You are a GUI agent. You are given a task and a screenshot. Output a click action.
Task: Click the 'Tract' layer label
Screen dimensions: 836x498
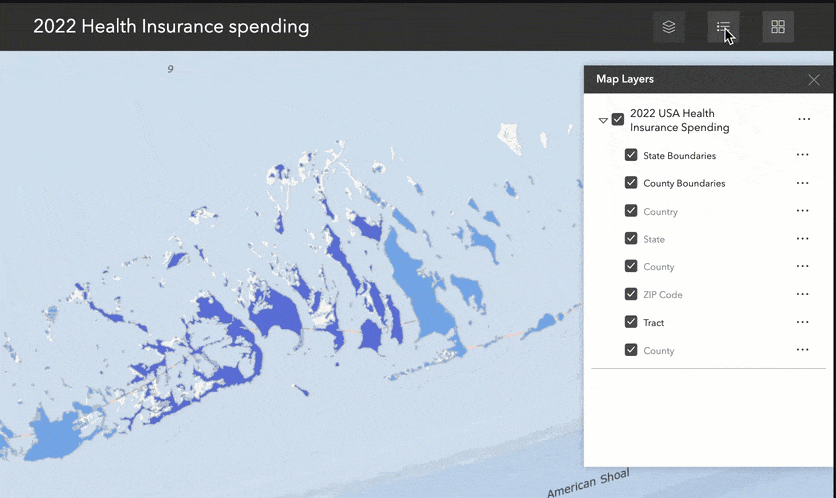pyautogui.click(x=654, y=323)
